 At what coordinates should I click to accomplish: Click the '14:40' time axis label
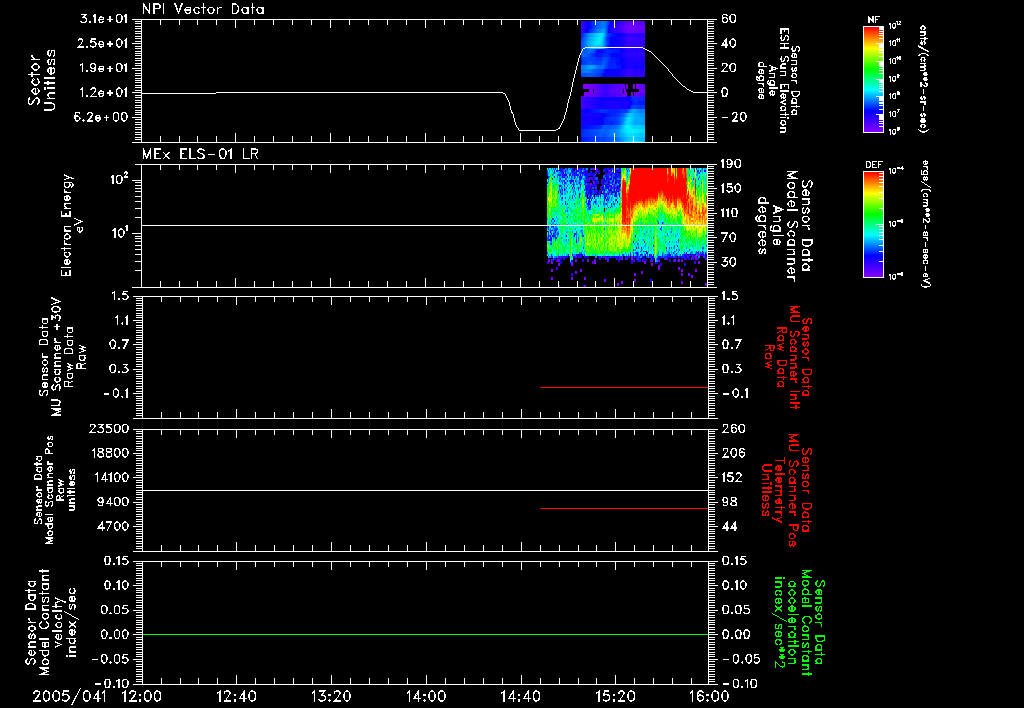[x=520, y=696]
